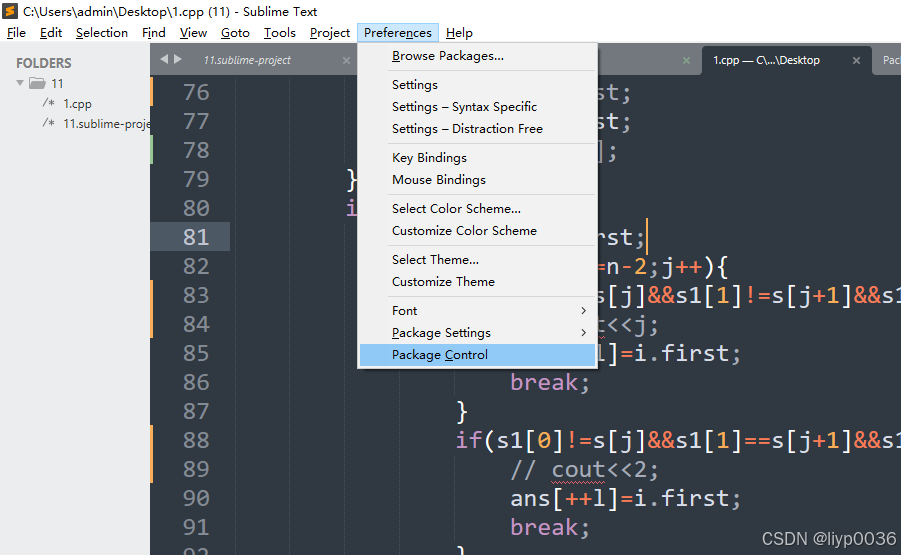Open Mouse Bindings entry
The width and height of the screenshot is (901, 555).
[x=478, y=180]
